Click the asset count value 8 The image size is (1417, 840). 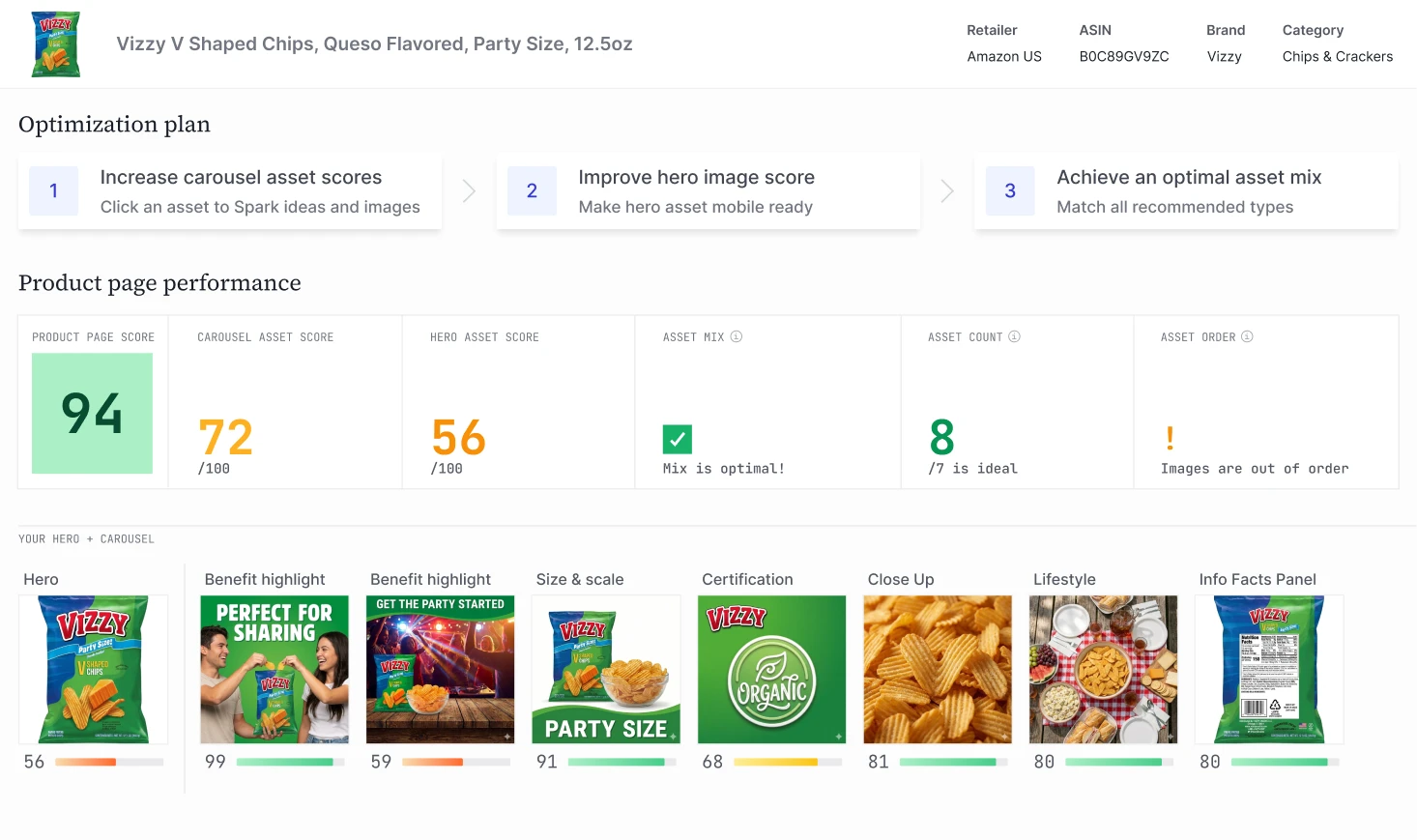942,437
